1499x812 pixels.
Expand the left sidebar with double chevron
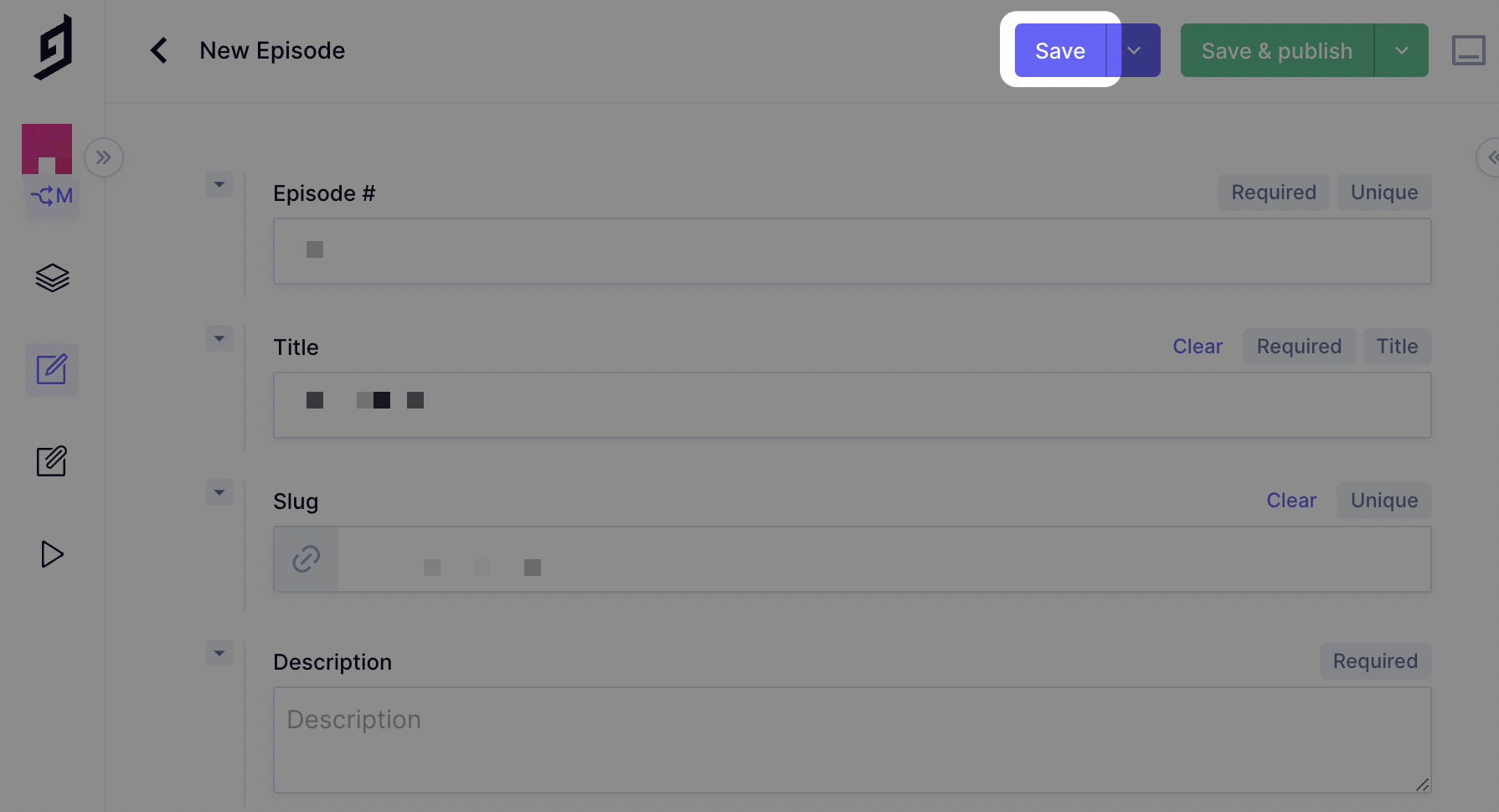pyautogui.click(x=104, y=157)
